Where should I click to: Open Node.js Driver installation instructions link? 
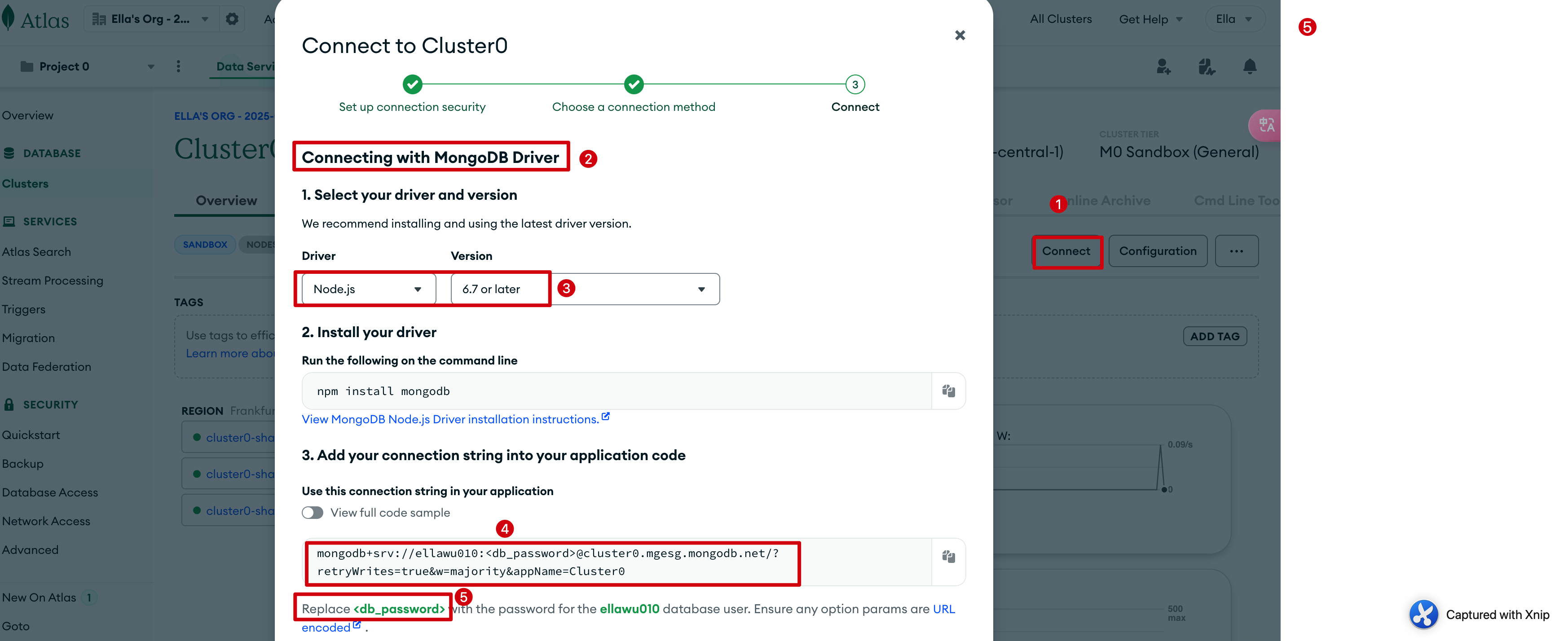[450, 419]
